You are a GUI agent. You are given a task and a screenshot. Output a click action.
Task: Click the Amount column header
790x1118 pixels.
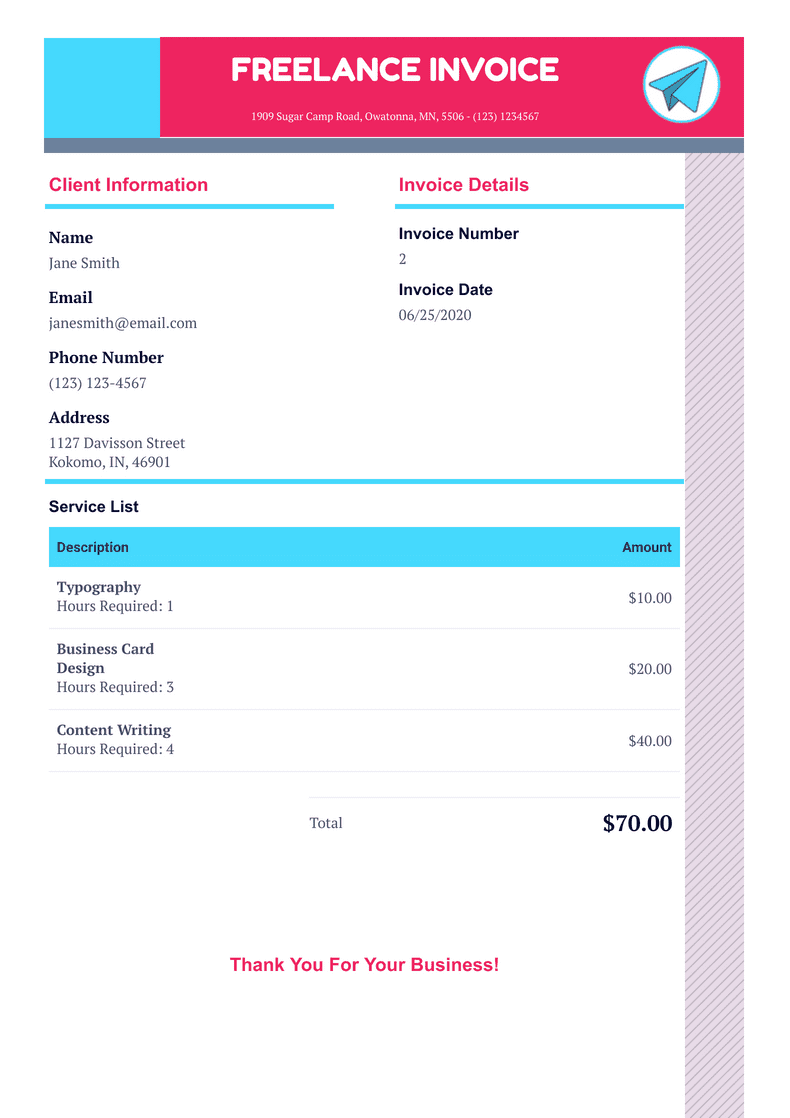(x=646, y=547)
